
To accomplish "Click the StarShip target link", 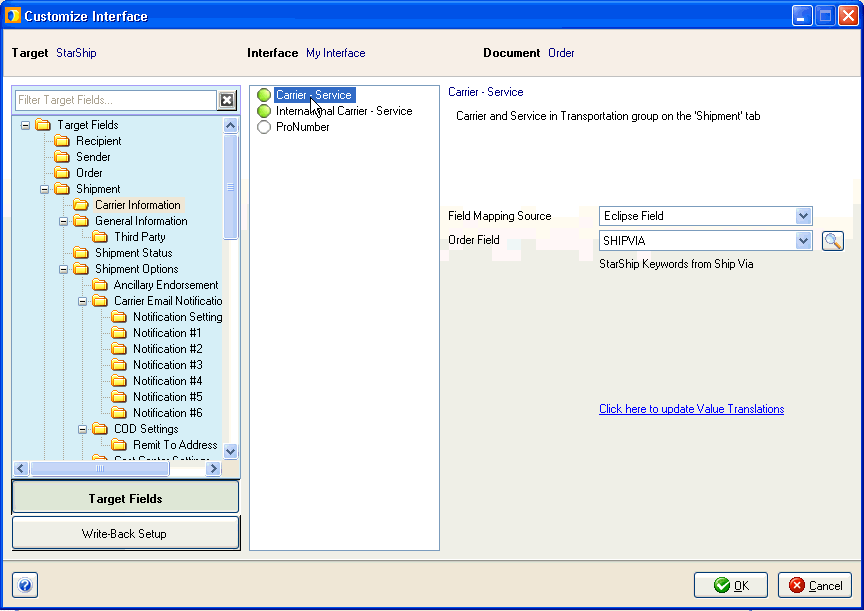I will click(76, 53).
